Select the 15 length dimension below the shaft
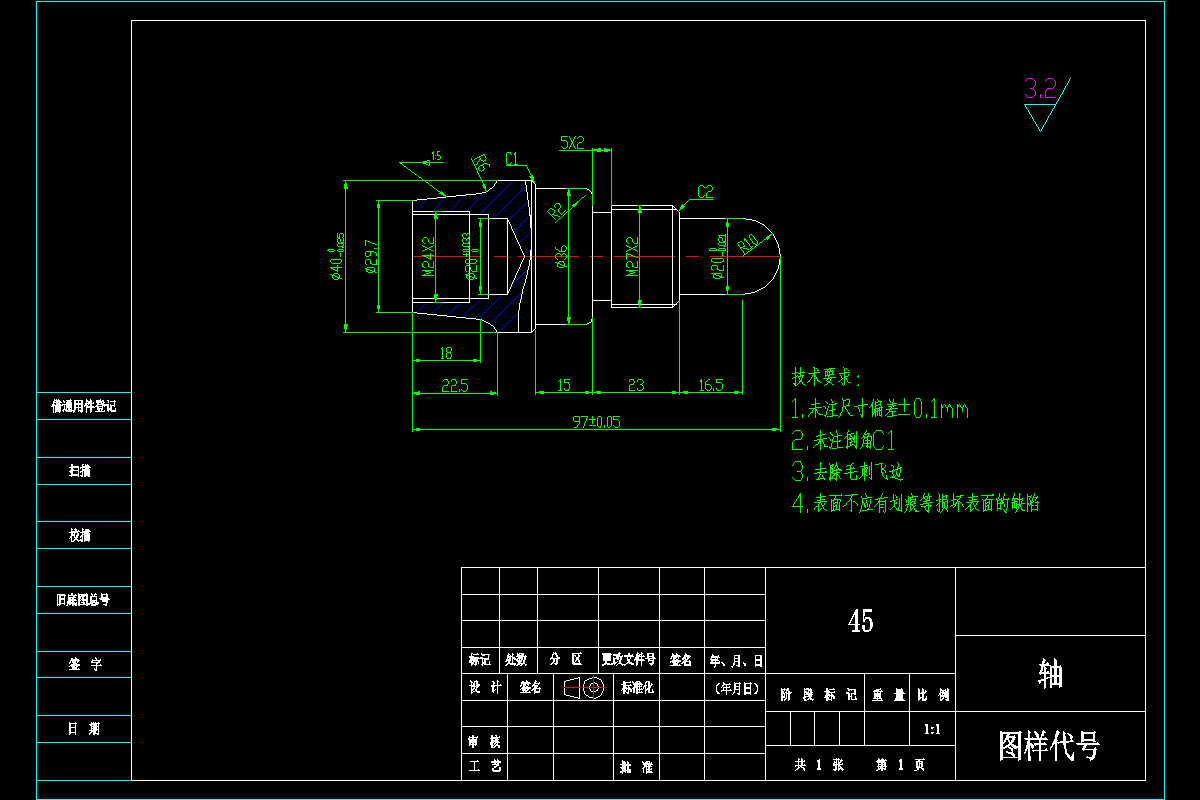 point(563,385)
